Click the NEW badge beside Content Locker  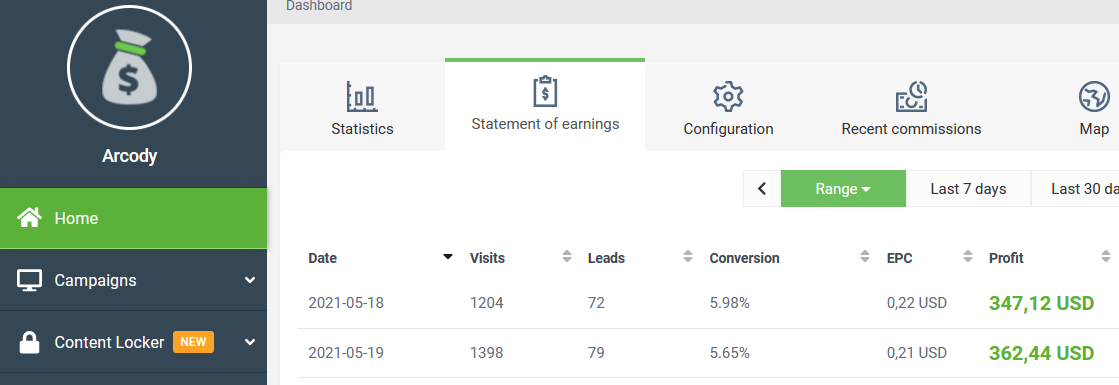(193, 342)
